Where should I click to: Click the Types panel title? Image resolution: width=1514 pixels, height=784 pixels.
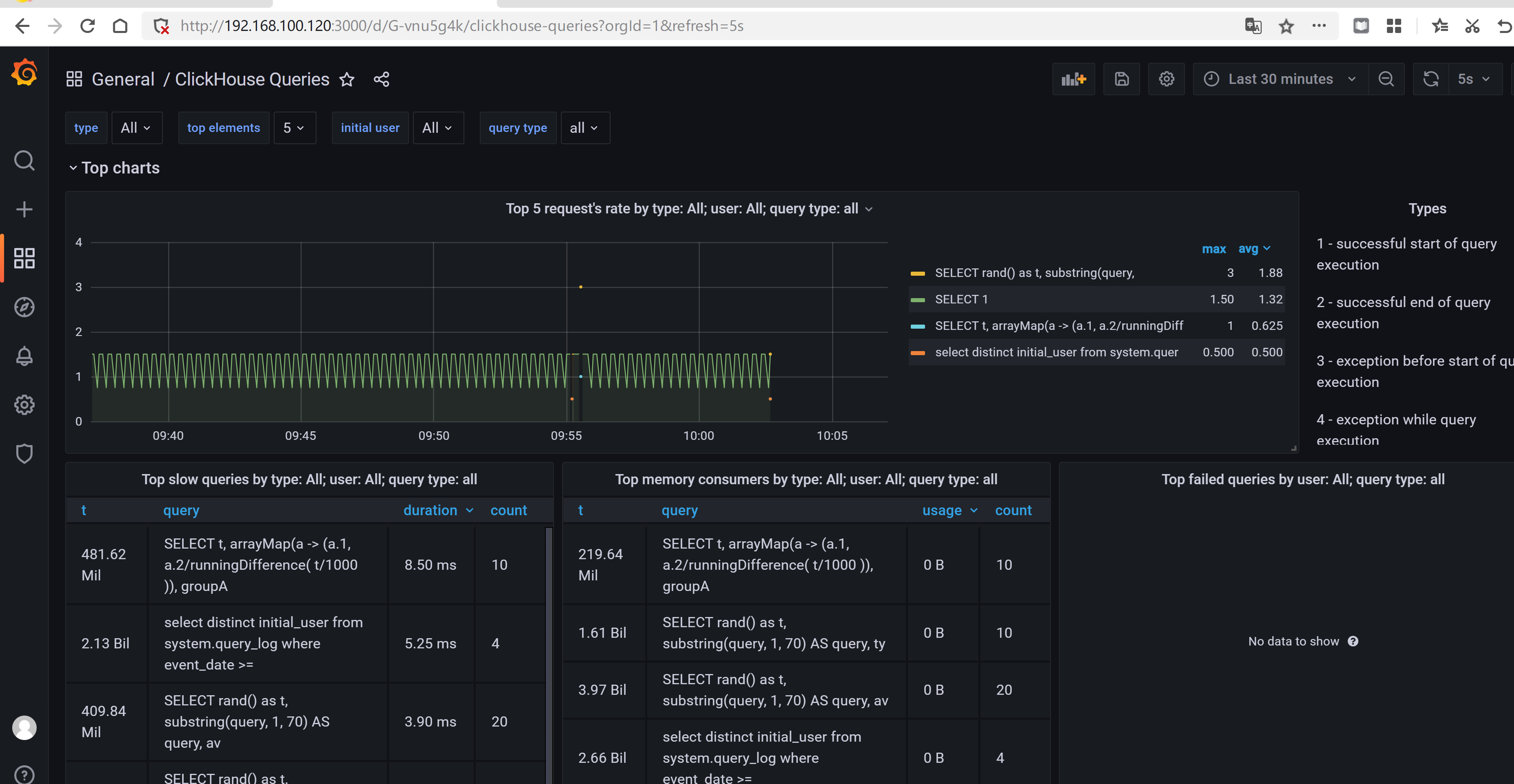click(x=1427, y=209)
